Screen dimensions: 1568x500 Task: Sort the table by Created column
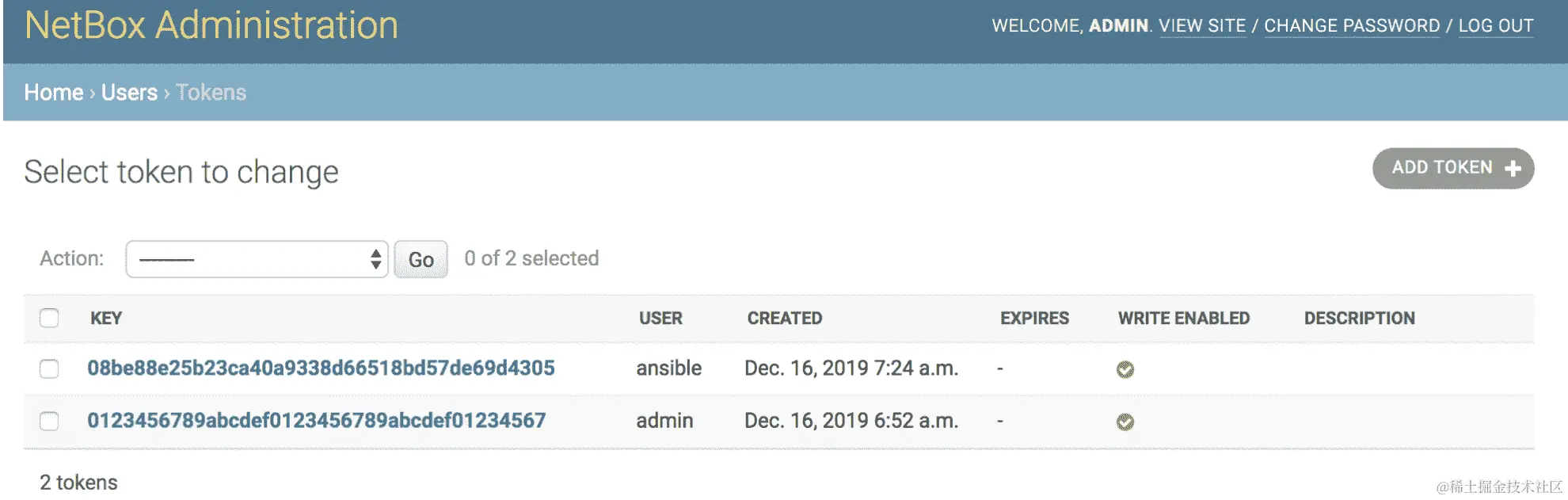(784, 318)
